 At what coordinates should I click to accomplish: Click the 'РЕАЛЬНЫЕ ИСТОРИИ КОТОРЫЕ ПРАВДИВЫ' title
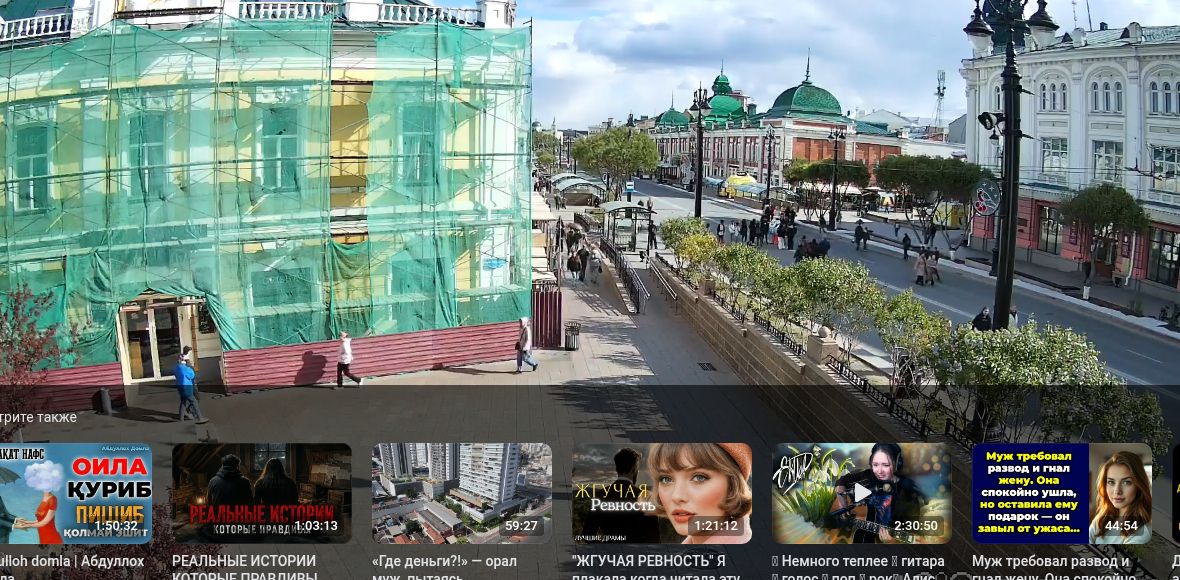click(x=245, y=567)
